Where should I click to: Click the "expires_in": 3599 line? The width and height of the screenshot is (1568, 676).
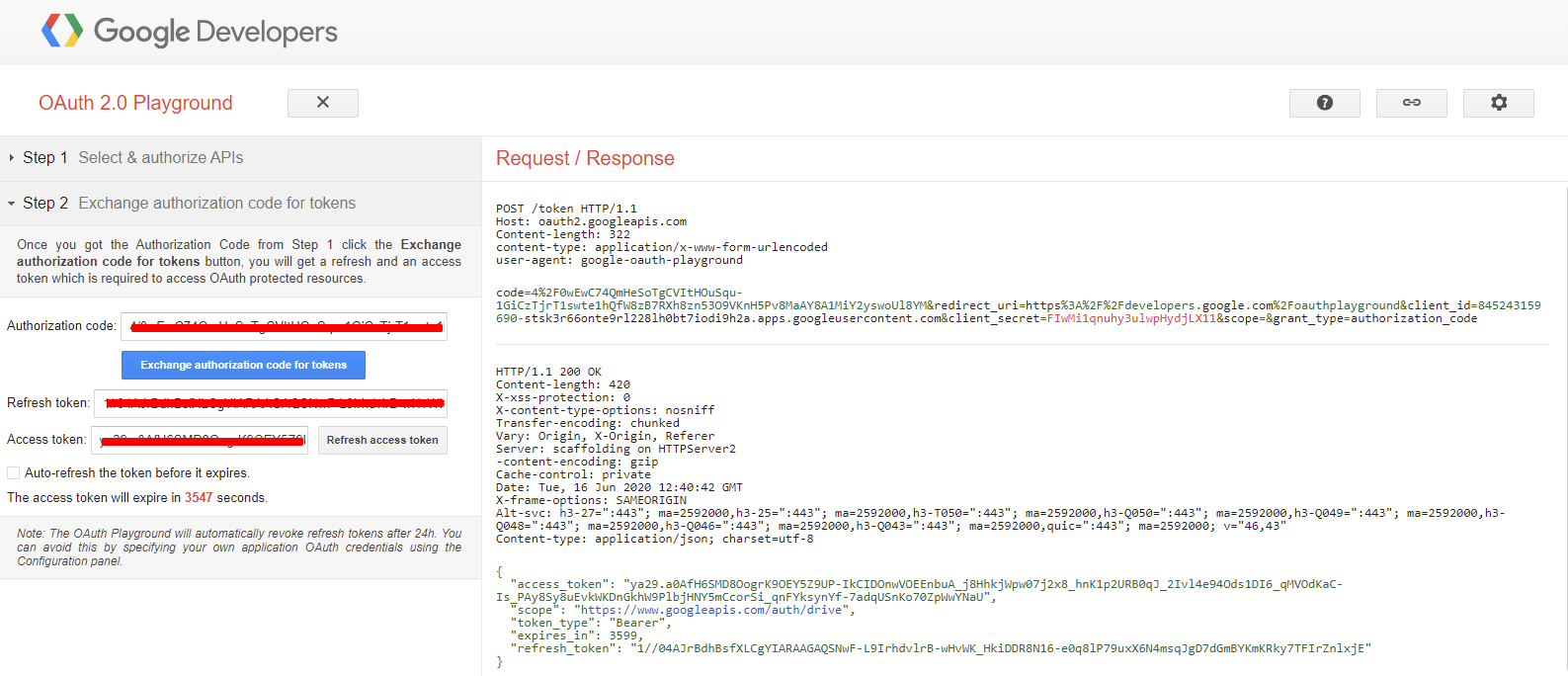pos(578,636)
